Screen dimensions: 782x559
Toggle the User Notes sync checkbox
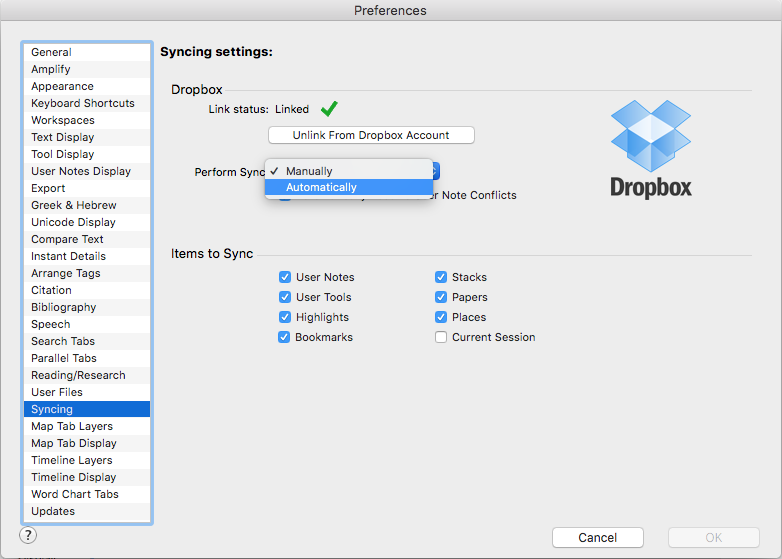(285, 277)
